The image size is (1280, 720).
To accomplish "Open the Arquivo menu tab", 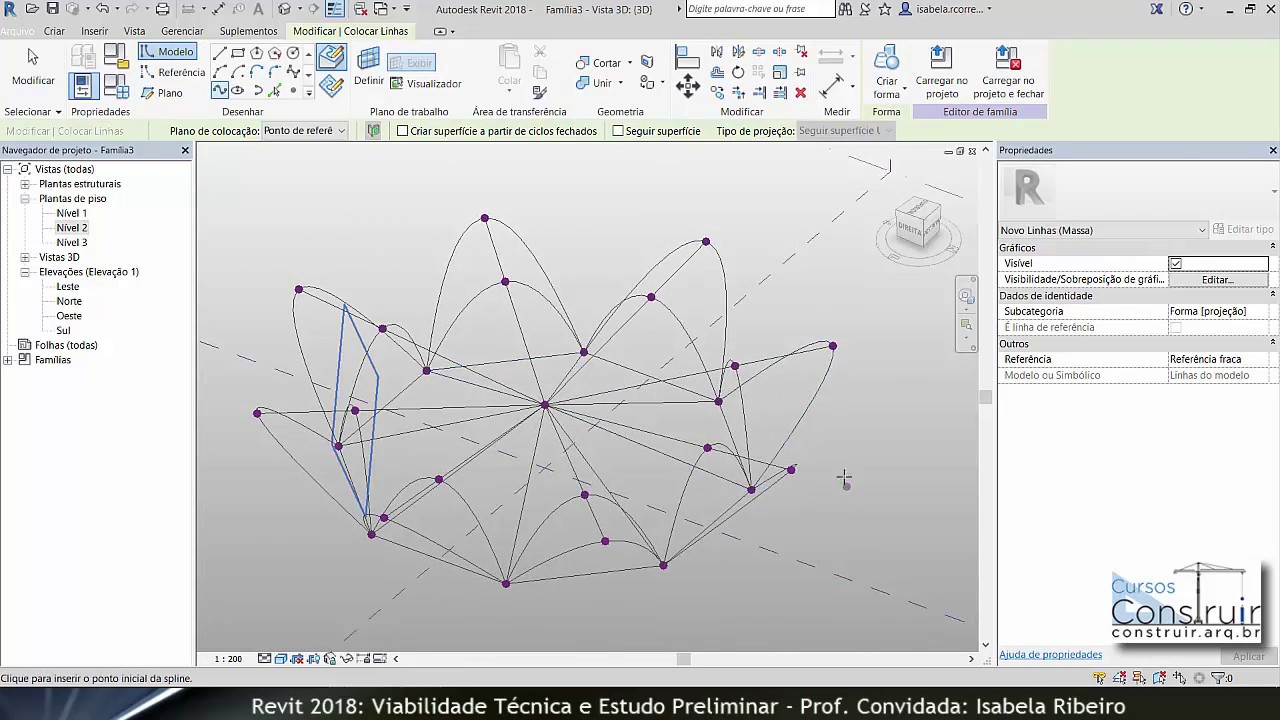I will tap(16, 31).
